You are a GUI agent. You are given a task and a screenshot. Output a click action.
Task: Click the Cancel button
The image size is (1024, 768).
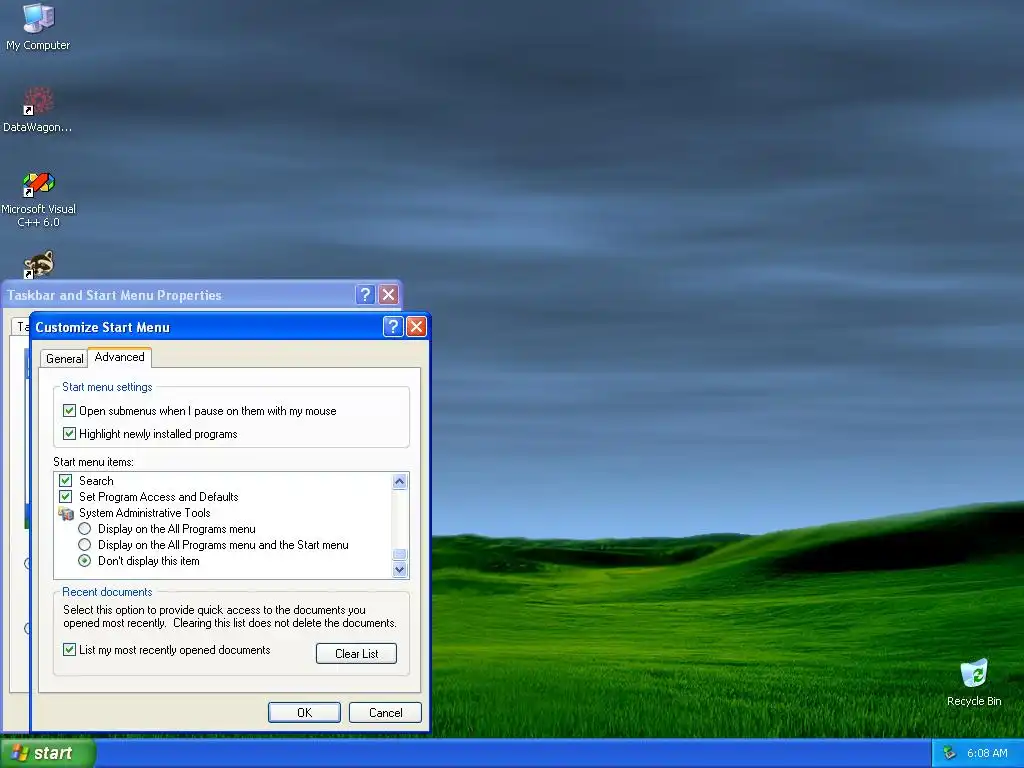tap(385, 712)
